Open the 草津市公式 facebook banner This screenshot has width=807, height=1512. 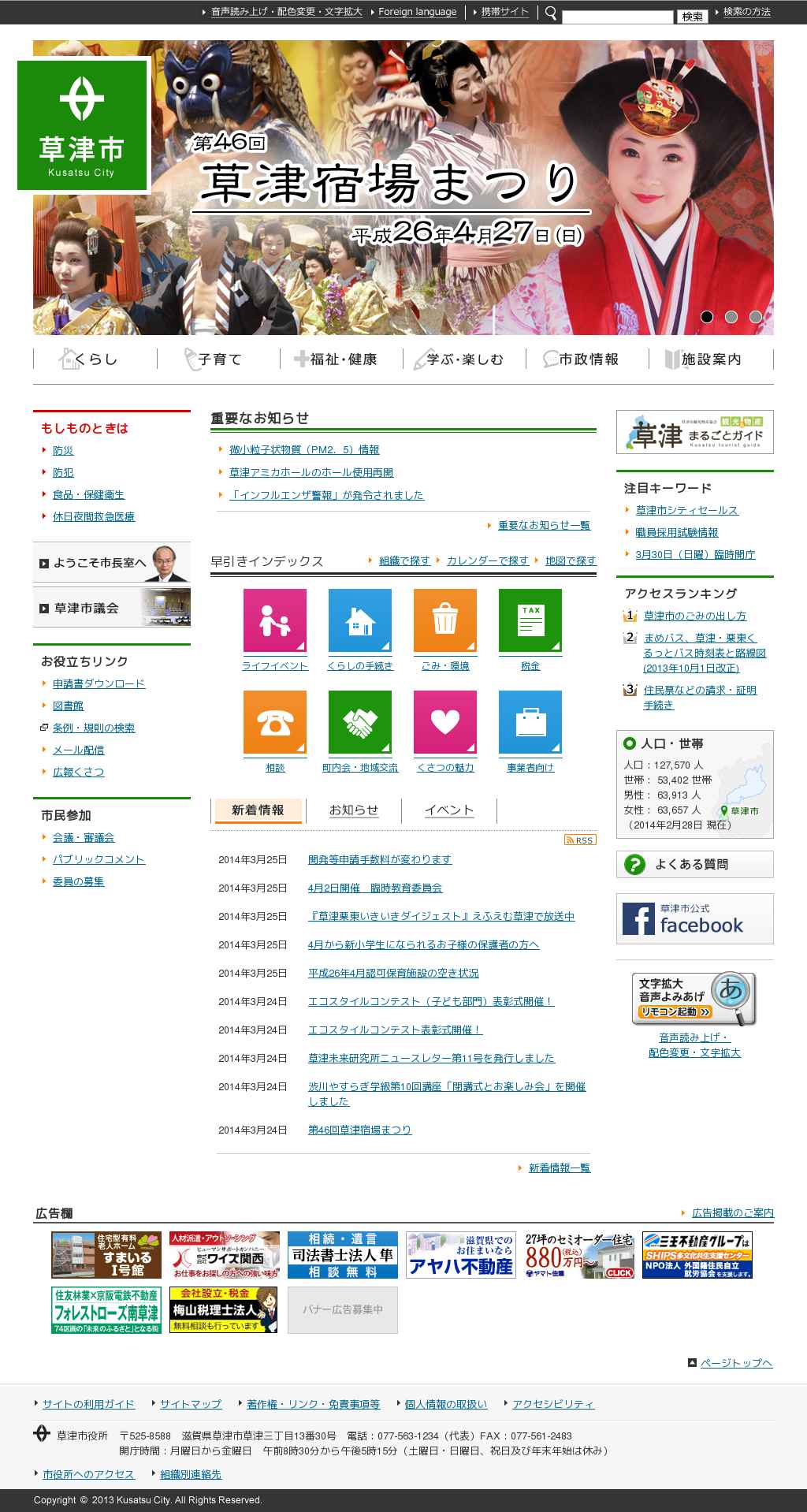[694, 918]
